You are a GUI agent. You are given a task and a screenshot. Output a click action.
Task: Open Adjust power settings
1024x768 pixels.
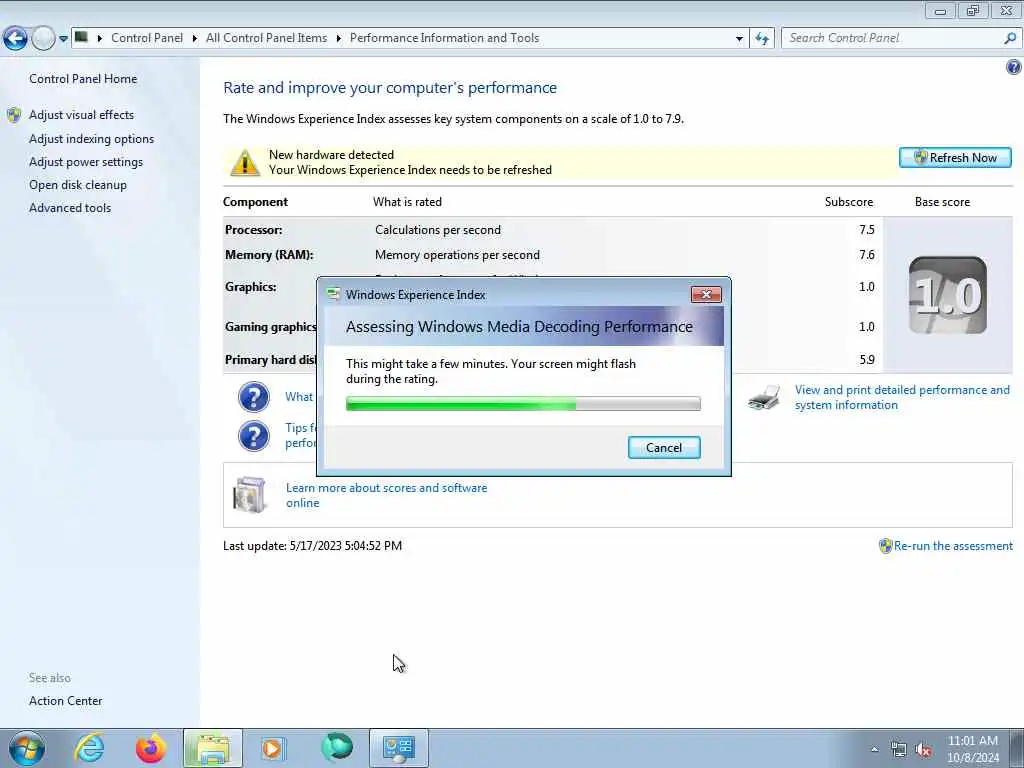point(86,162)
